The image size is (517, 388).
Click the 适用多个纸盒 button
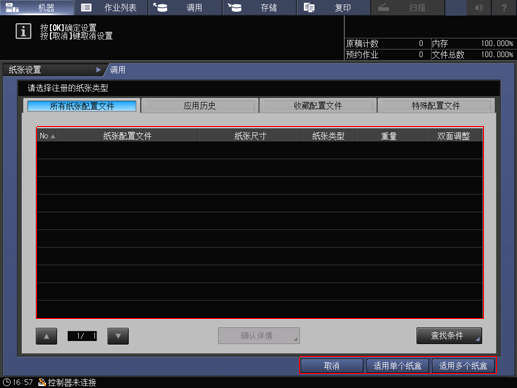[x=463, y=366]
